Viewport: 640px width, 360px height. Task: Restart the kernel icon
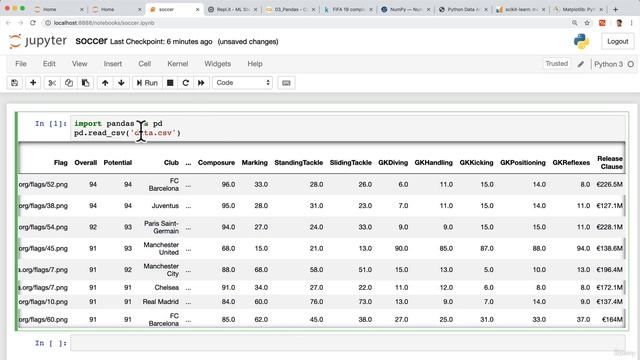[186, 83]
